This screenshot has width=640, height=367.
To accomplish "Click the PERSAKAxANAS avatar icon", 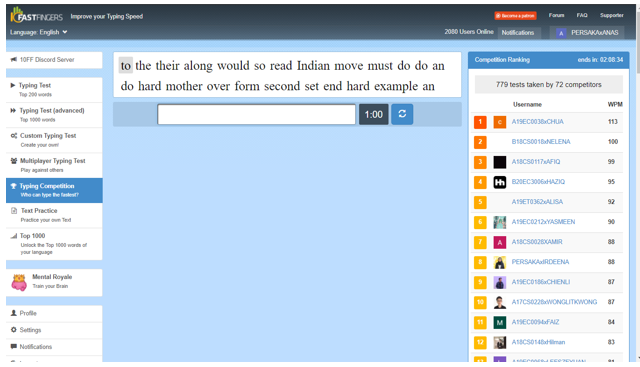I will [561, 33].
